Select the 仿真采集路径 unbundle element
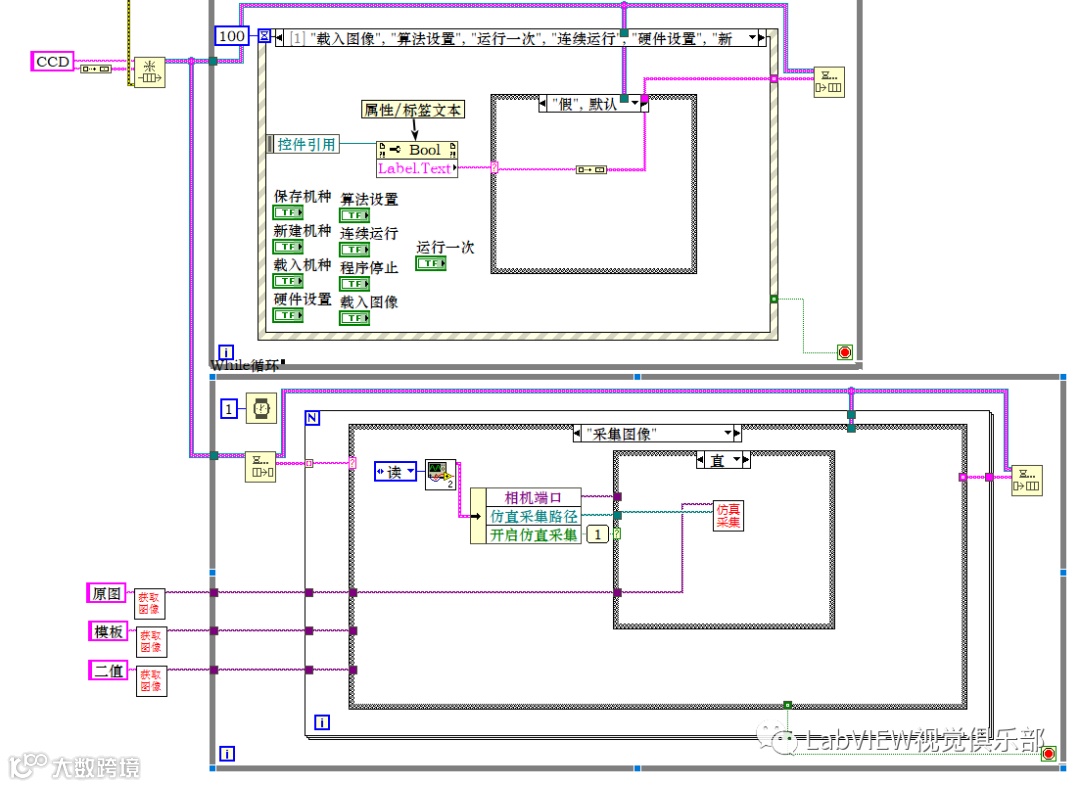The width and height of the screenshot is (1080, 787). (x=533, y=516)
